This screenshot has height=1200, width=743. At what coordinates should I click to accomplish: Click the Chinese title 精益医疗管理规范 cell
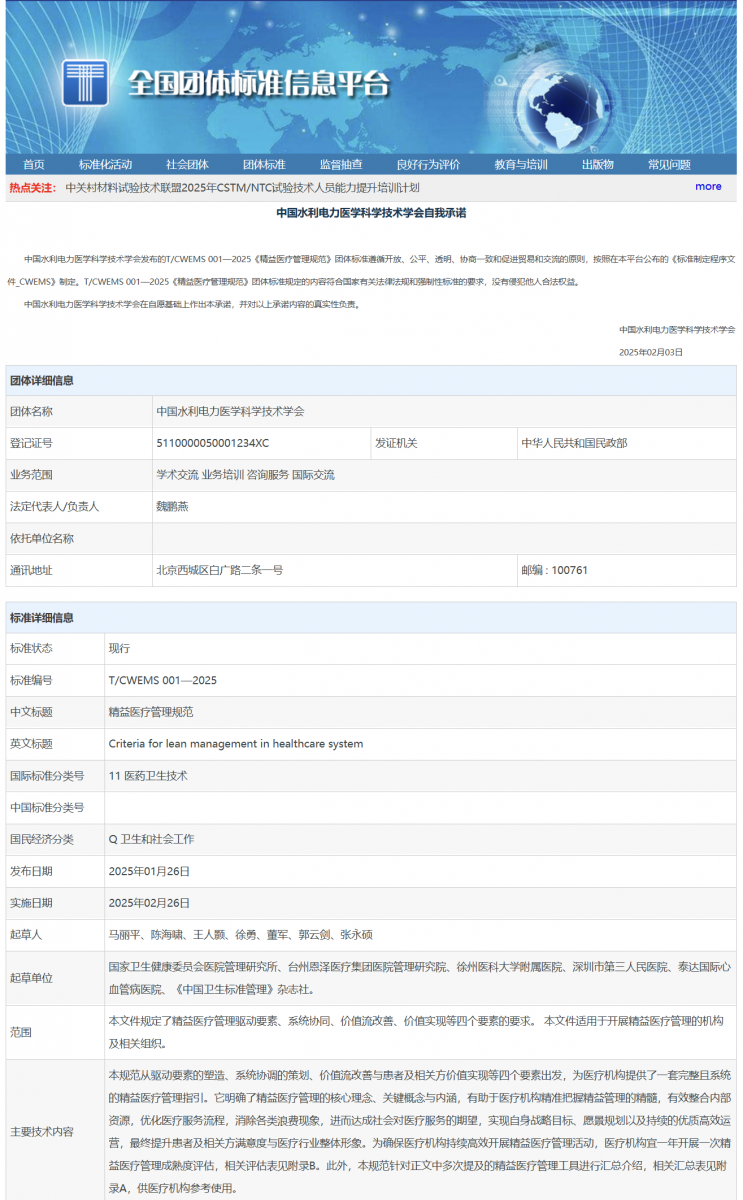420,712
